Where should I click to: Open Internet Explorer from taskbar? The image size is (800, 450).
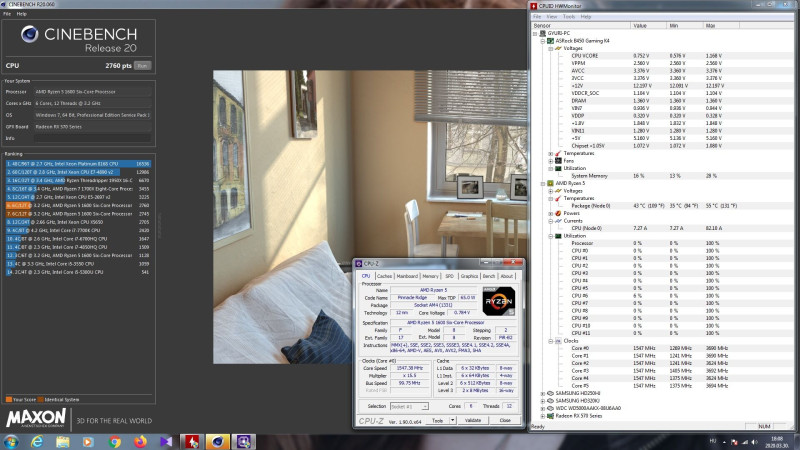37,442
